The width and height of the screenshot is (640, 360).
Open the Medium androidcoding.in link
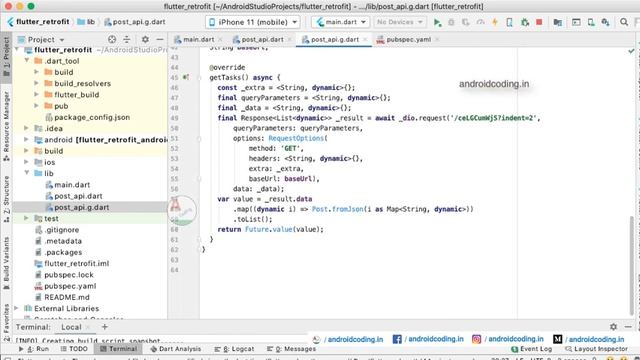click(589, 339)
